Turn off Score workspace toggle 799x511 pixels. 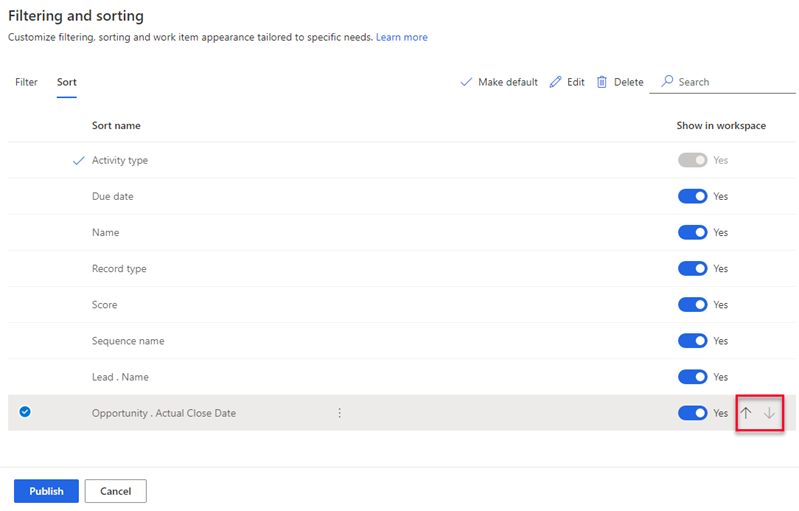[x=693, y=305]
